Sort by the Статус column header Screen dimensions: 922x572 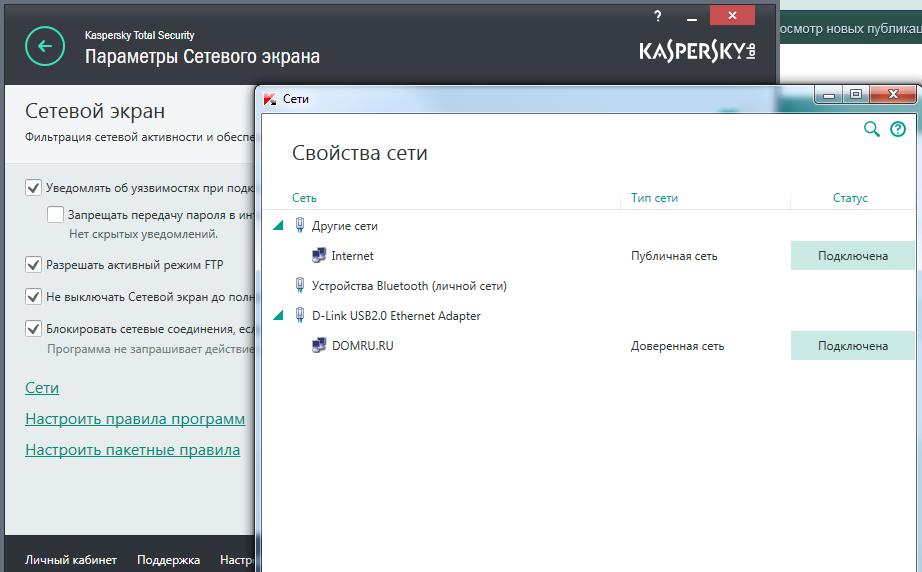point(850,198)
